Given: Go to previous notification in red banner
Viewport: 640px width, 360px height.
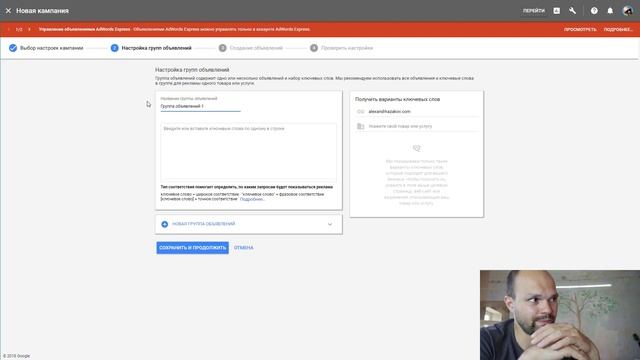Looking at the screenshot, I should tap(9, 29).
